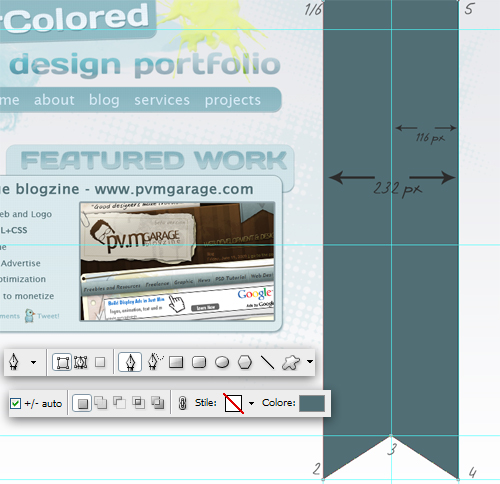Open the Stile picker dropdown arrow
Image resolution: width=500 pixels, height=484 pixels.
tap(251, 403)
